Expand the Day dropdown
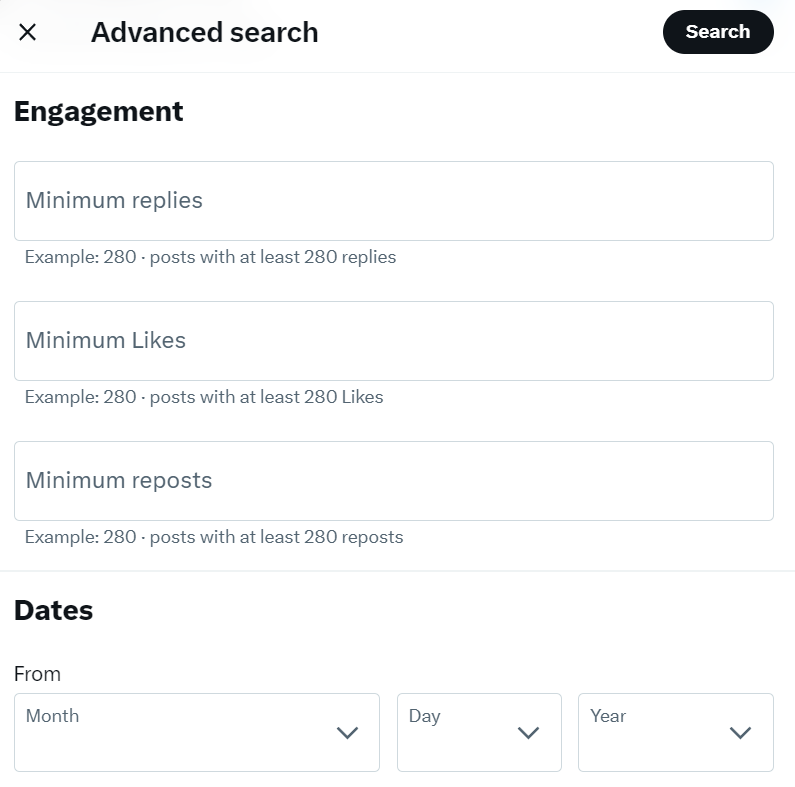The image size is (795, 787). (x=479, y=732)
